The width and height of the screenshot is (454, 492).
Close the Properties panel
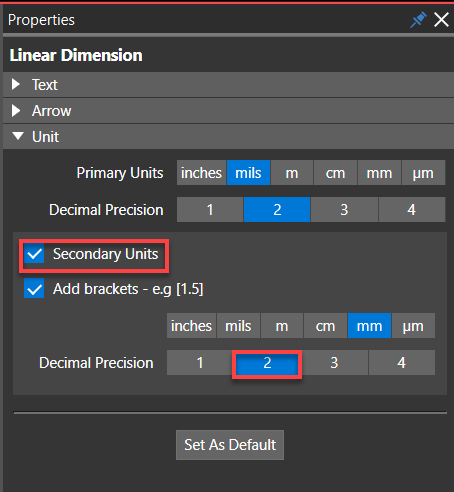coord(441,20)
